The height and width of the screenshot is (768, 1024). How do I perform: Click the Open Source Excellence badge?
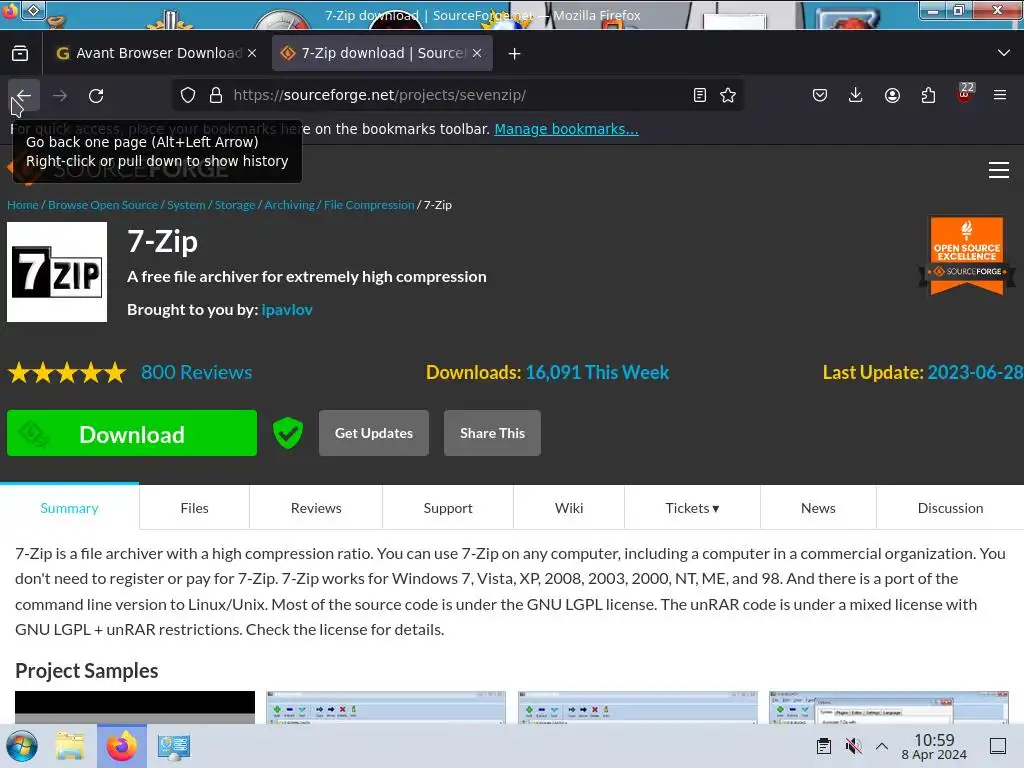[967, 256]
